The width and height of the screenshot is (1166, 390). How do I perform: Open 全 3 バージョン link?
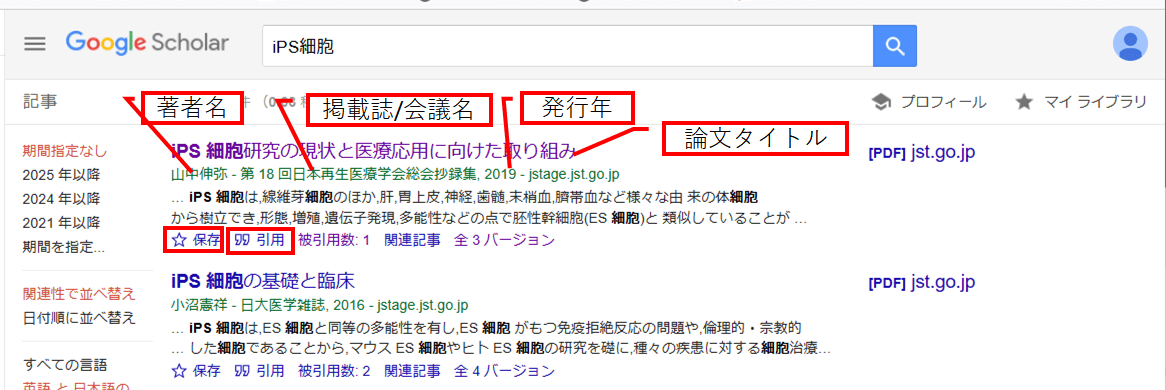(504, 240)
